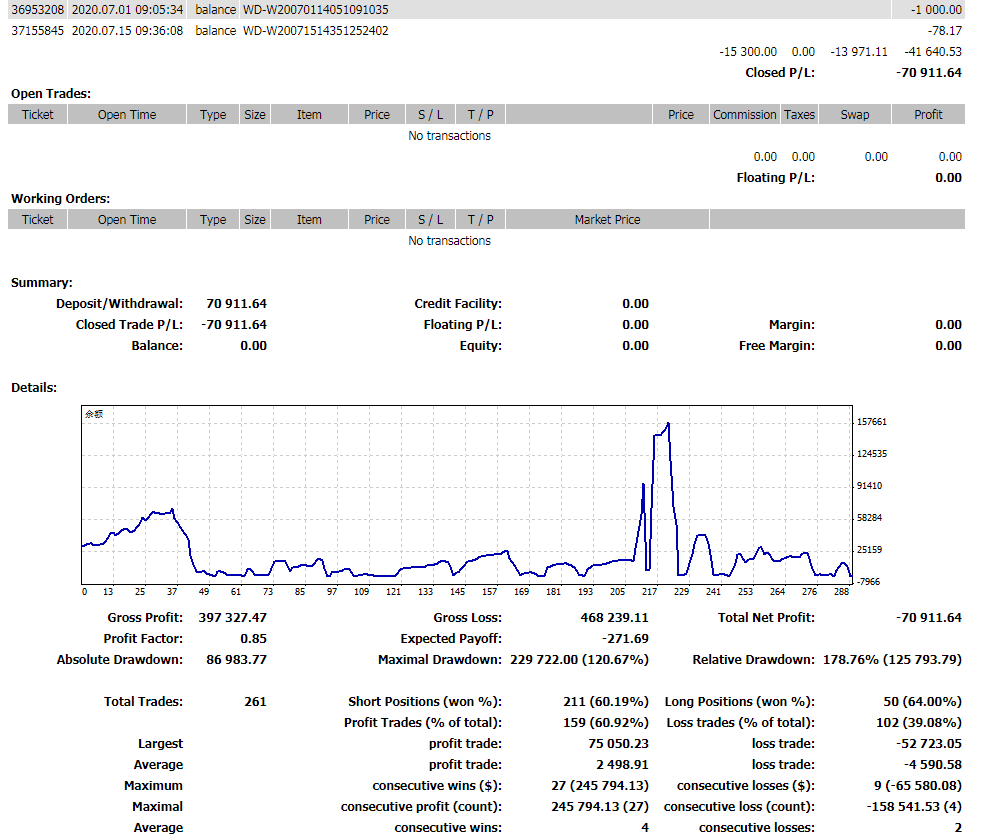
Task: Click the Total Trades value 261
Action: coord(255,702)
